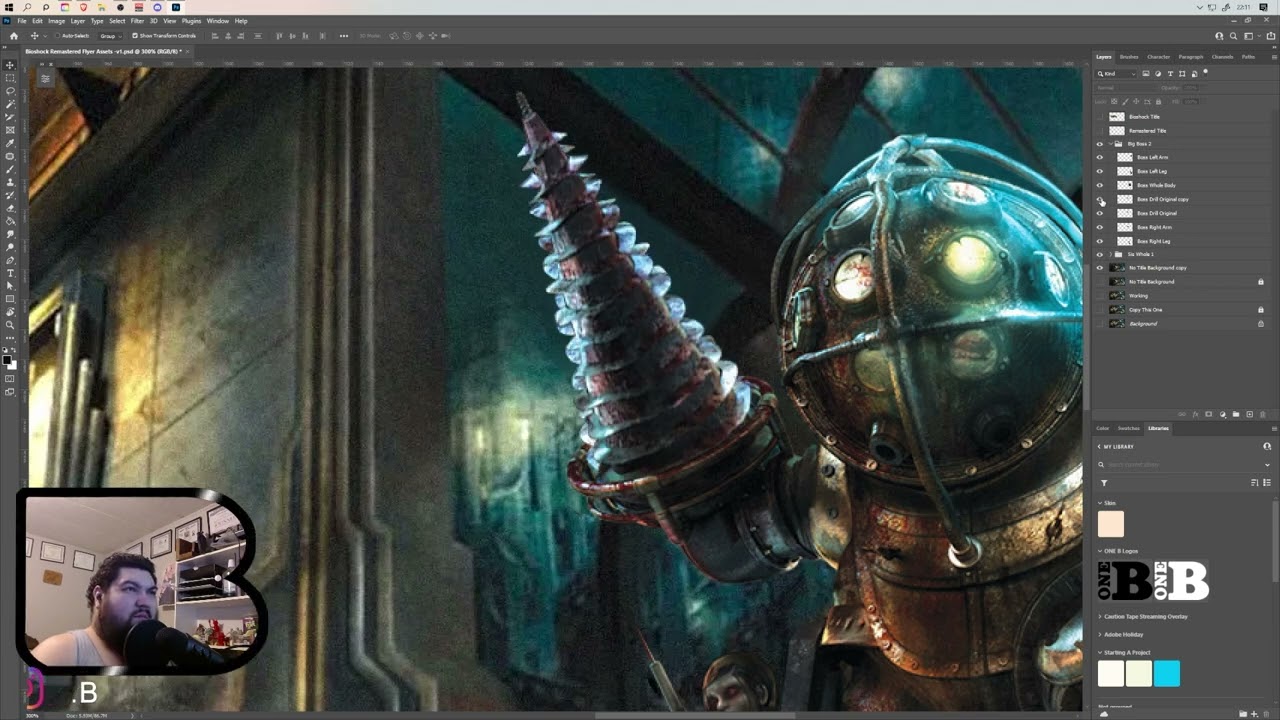This screenshot has height=720, width=1280.
Task: Hide the Boss Whole Body layer
Action: 1100,185
